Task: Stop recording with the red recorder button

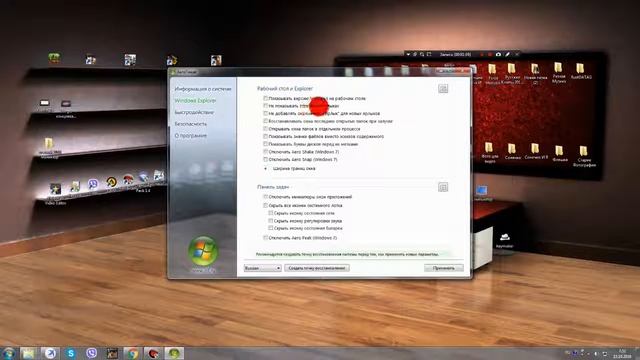Action: tap(490, 54)
